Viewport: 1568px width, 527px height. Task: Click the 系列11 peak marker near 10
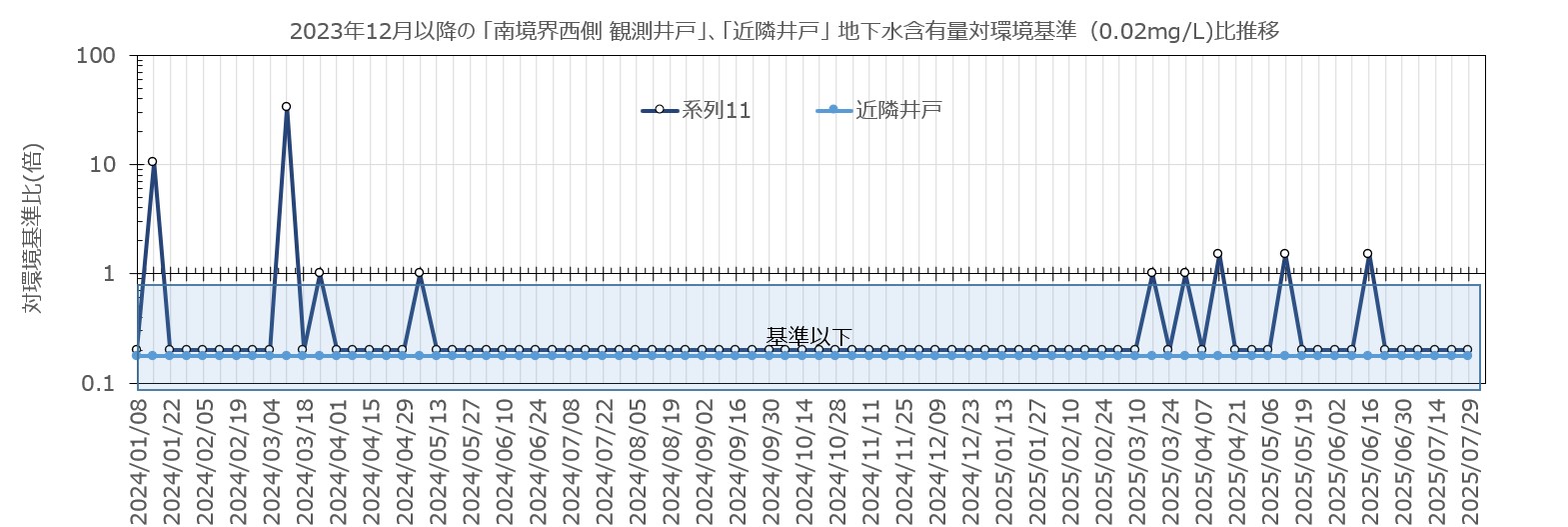[x=152, y=161]
